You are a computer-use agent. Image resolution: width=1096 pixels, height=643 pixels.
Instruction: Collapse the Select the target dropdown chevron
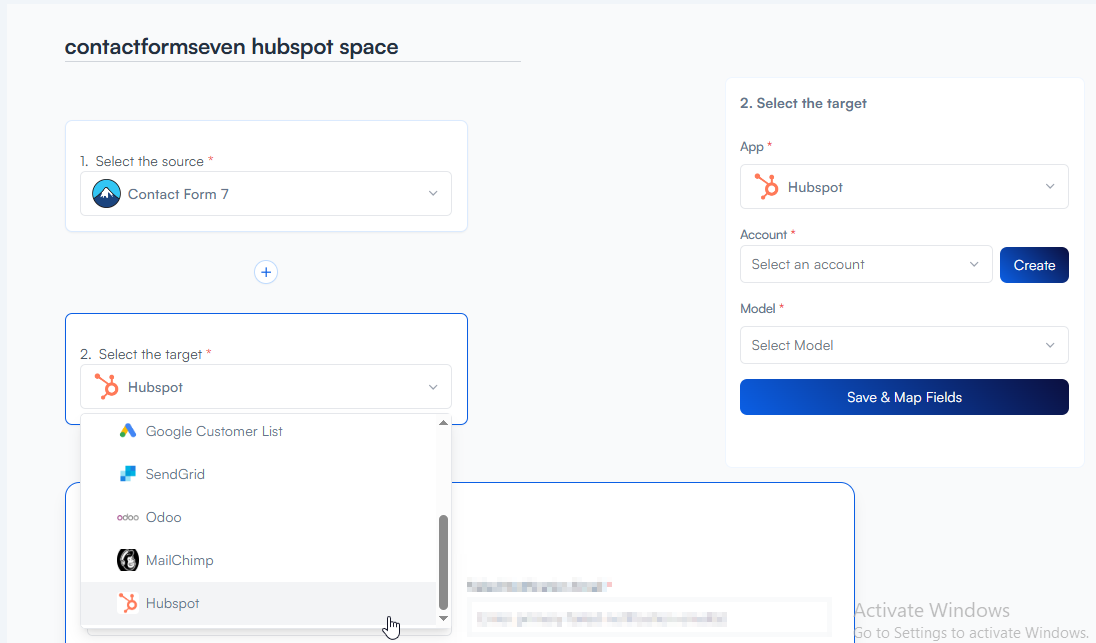tap(433, 387)
